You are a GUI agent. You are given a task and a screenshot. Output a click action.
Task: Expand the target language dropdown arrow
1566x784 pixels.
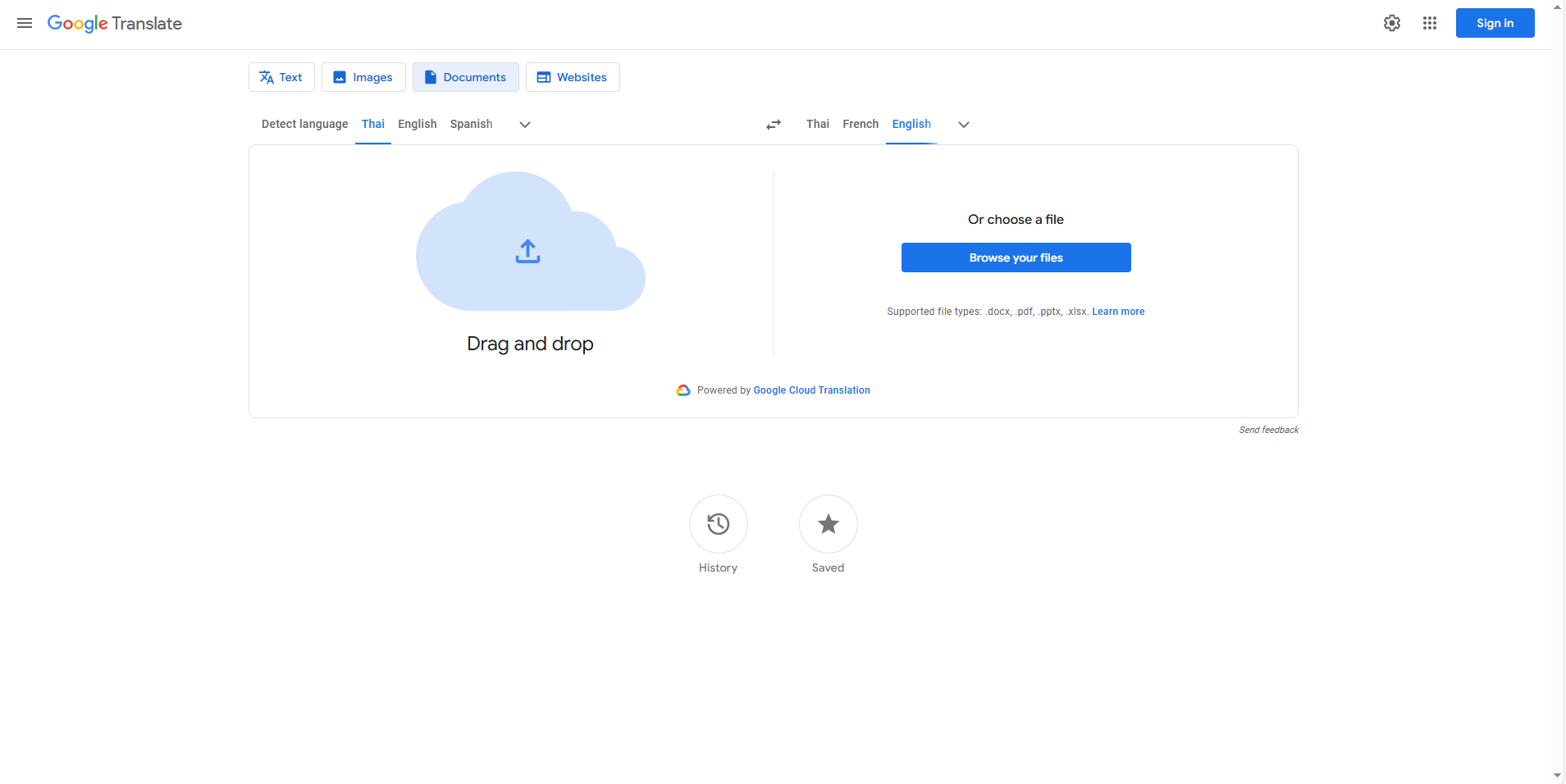963,125
